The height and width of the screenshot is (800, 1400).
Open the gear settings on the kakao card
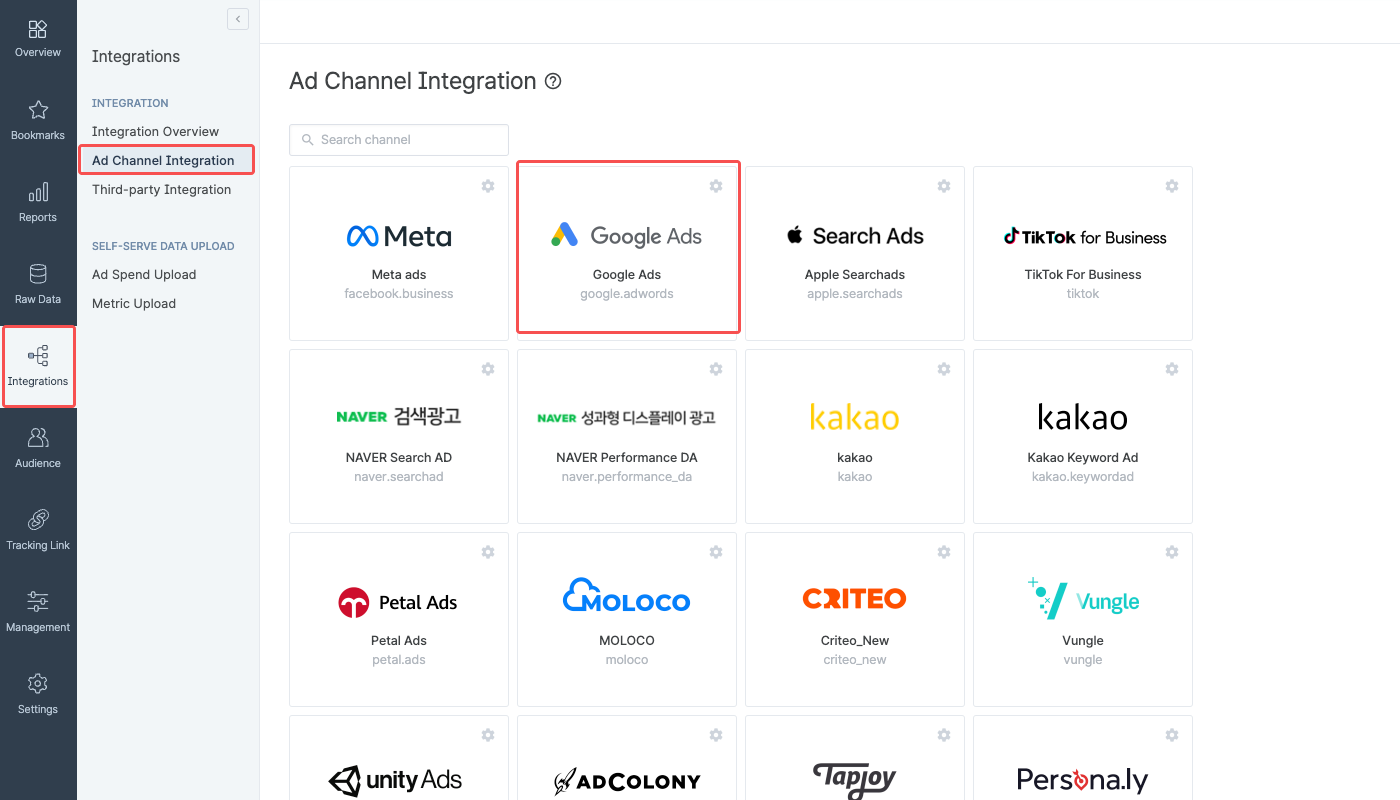point(944,369)
